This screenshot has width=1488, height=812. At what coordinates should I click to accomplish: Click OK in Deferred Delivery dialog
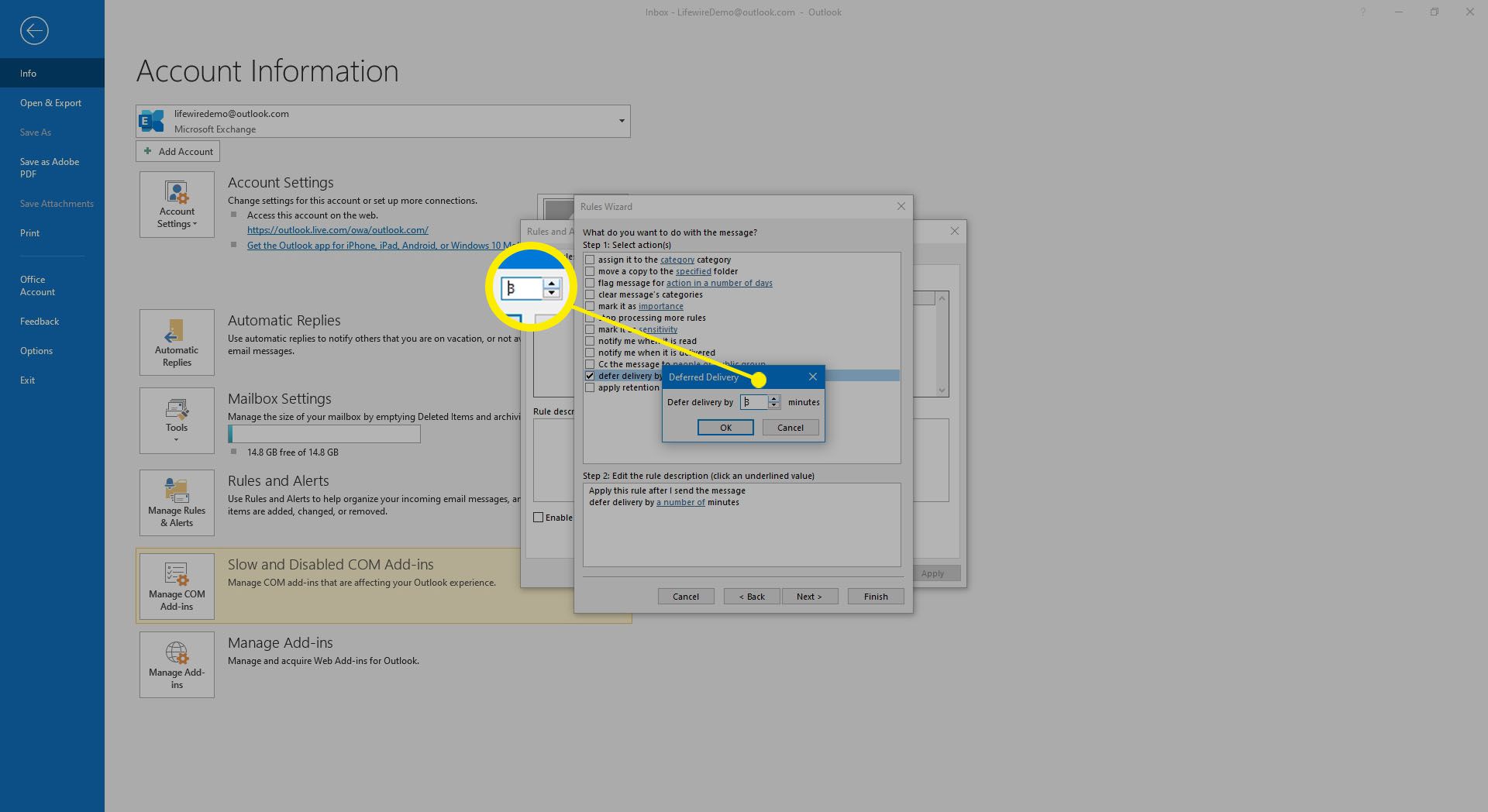click(725, 428)
